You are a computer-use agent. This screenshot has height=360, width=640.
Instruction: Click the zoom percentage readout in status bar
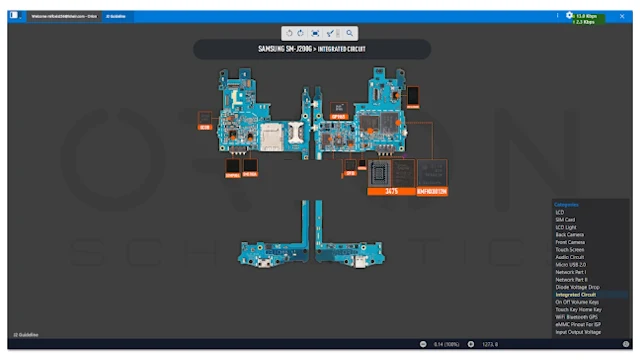(447, 344)
